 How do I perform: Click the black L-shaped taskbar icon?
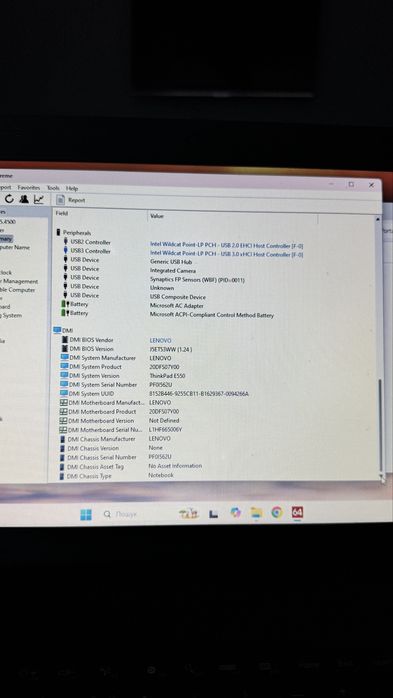pos(214,514)
